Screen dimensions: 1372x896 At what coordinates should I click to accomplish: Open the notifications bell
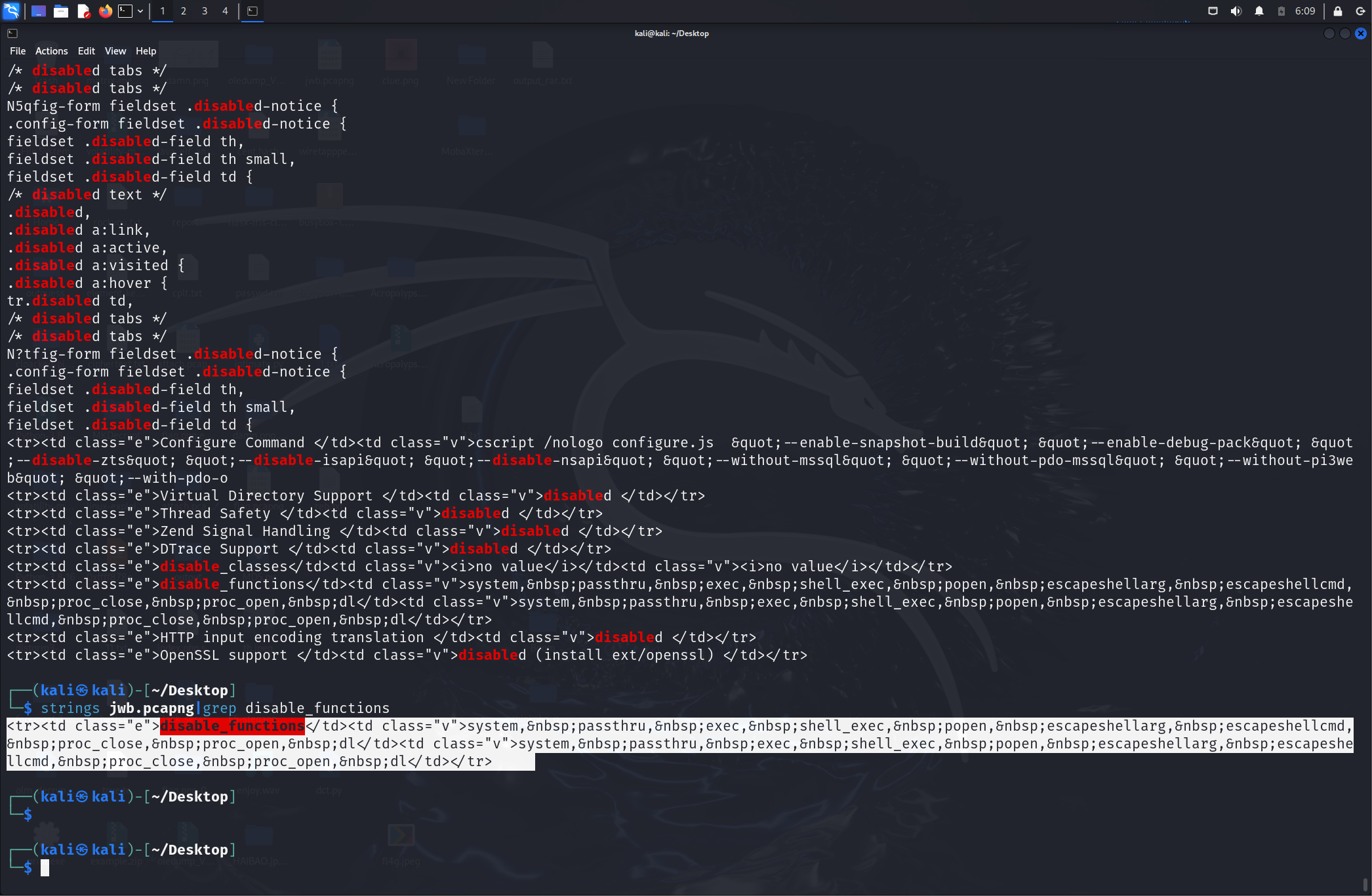coord(1259,11)
